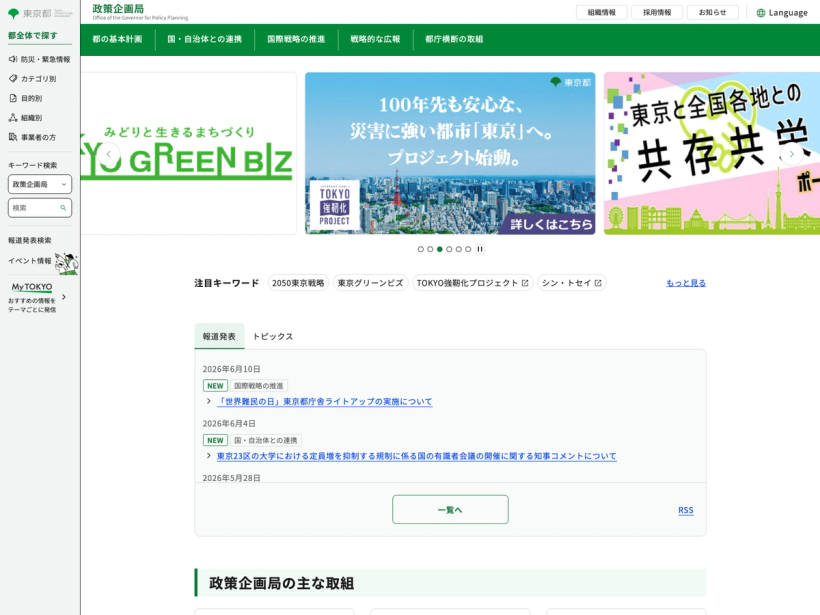Image resolution: width=820 pixels, height=615 pixels.
Task: Click the お知らせ button
Action: (712, 13)
